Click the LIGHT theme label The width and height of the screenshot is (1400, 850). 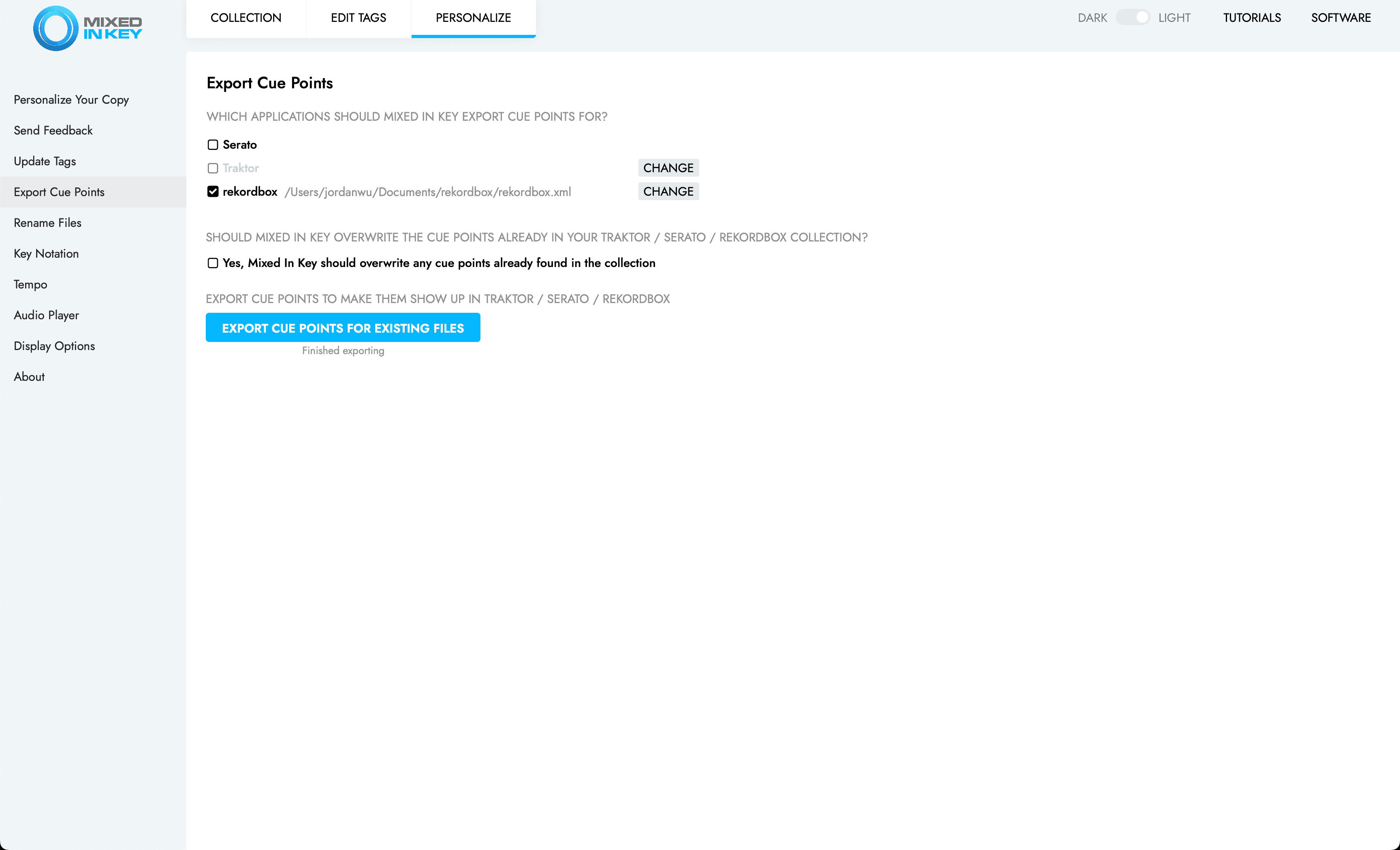coord(1174,17)
